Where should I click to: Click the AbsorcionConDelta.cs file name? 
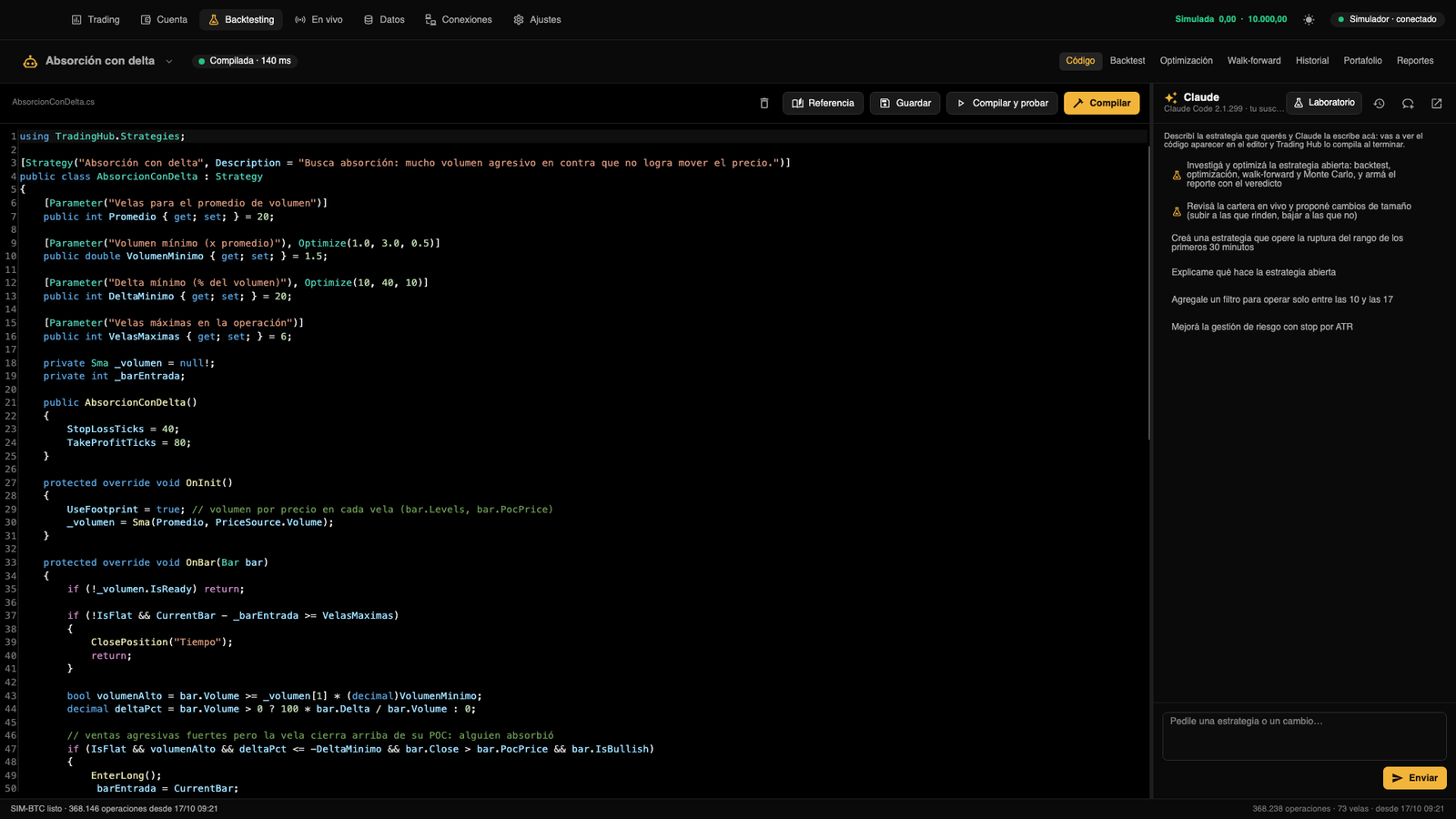coord(53,102)
